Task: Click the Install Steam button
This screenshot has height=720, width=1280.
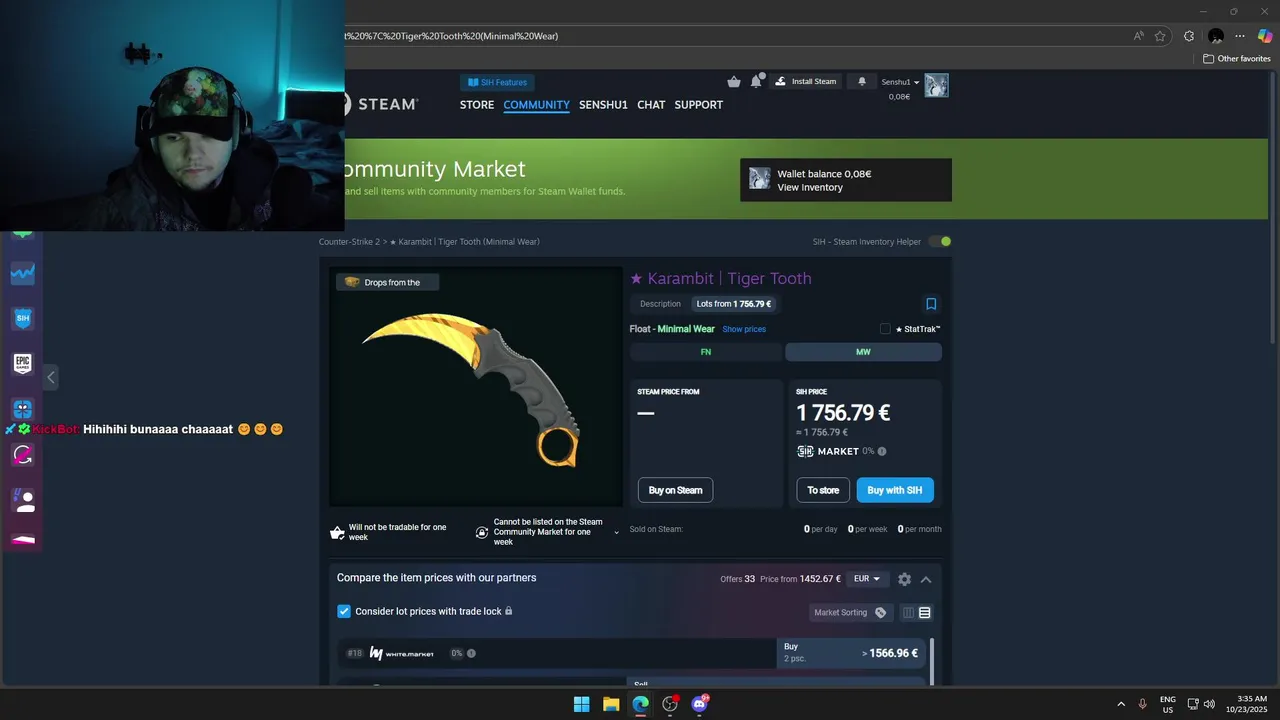Action: [806, 82]
